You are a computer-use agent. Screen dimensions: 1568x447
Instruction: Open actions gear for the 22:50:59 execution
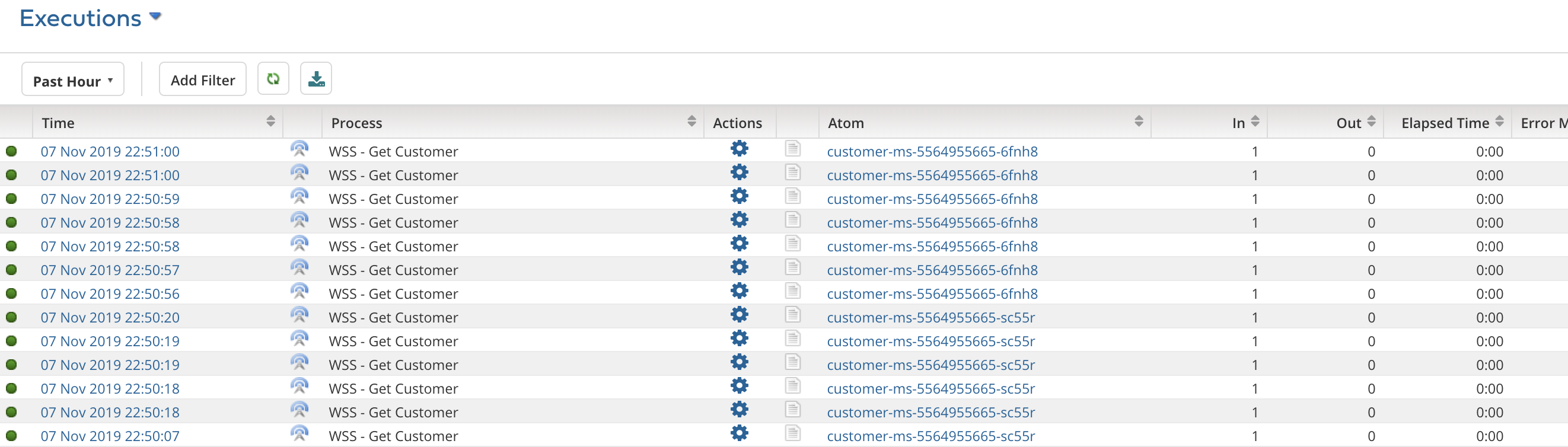coord(739,196)
